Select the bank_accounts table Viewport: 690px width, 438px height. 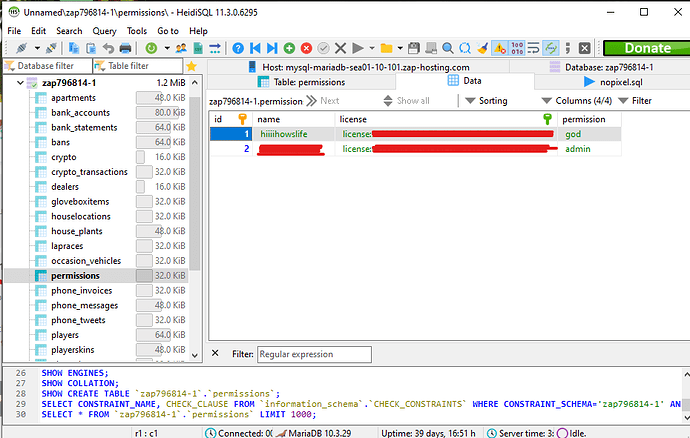[81, 113]
